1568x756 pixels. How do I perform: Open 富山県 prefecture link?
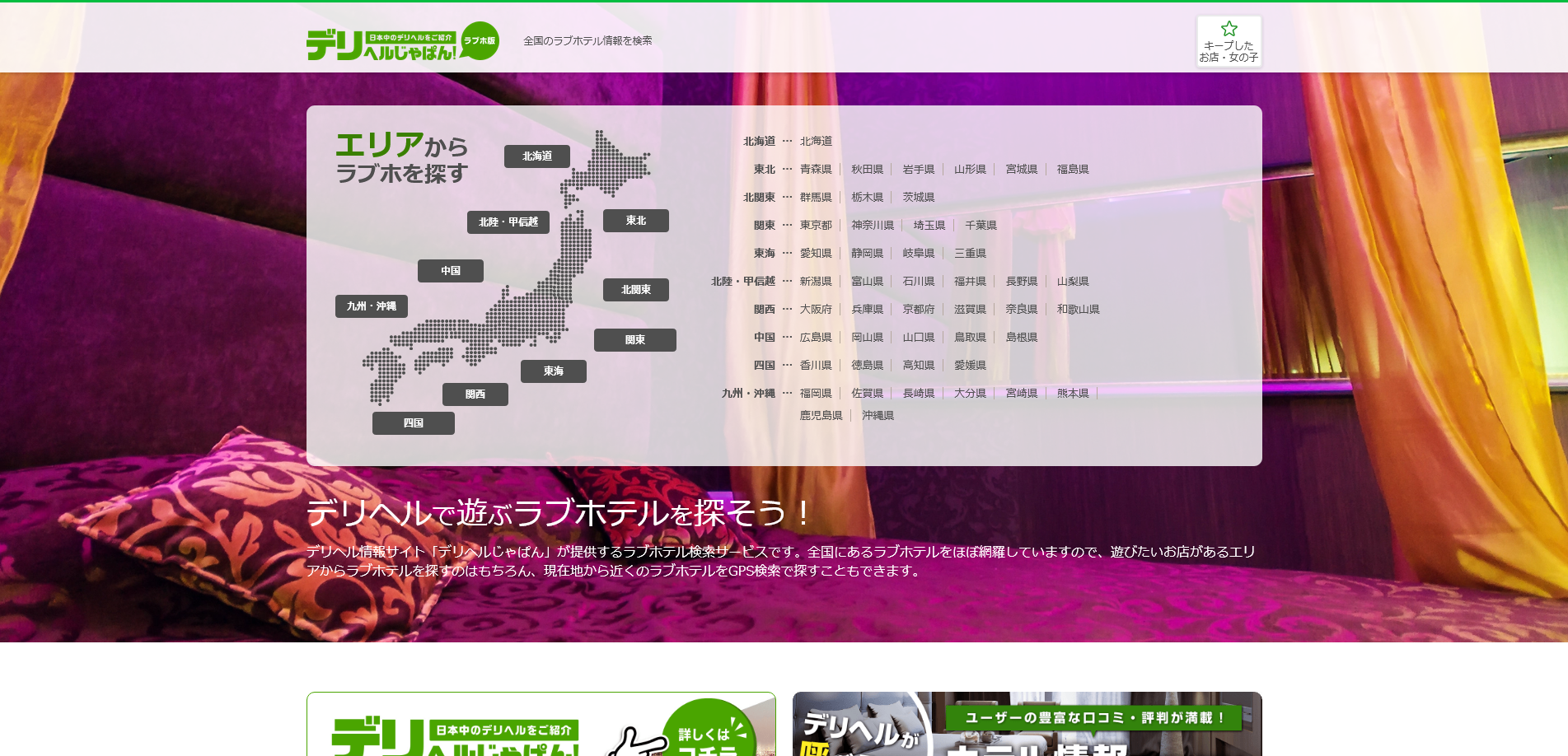pyautogui.click(x=867, y=282)
